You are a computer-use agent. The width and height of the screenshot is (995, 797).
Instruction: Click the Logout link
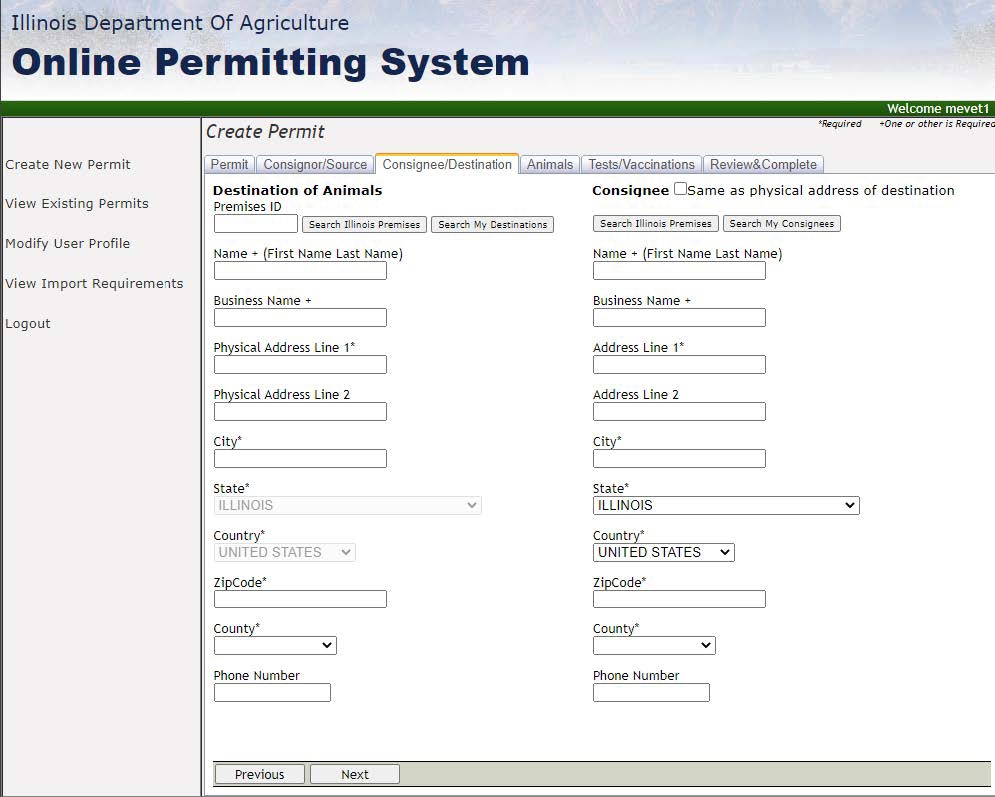pyautogui.click(x=28, y=324)
